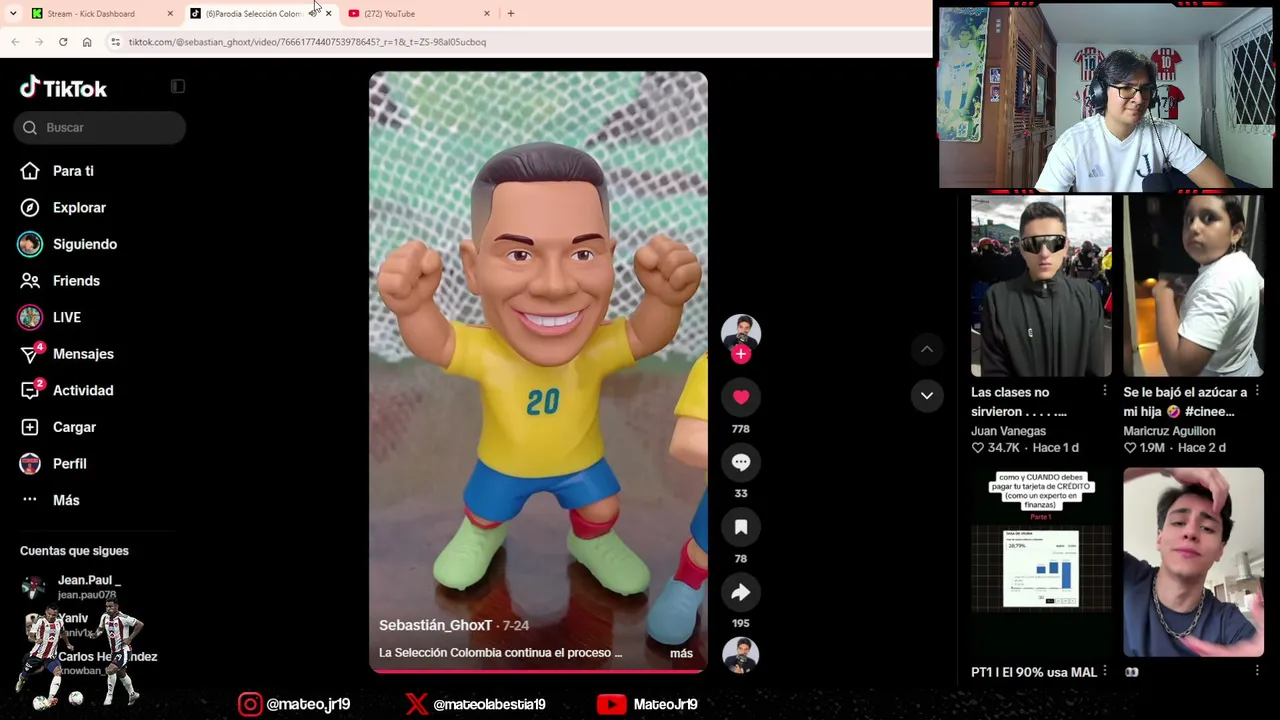The image size is (1280, 720).
Task: View site information icon in address bar
Action: tap(116, 42)
